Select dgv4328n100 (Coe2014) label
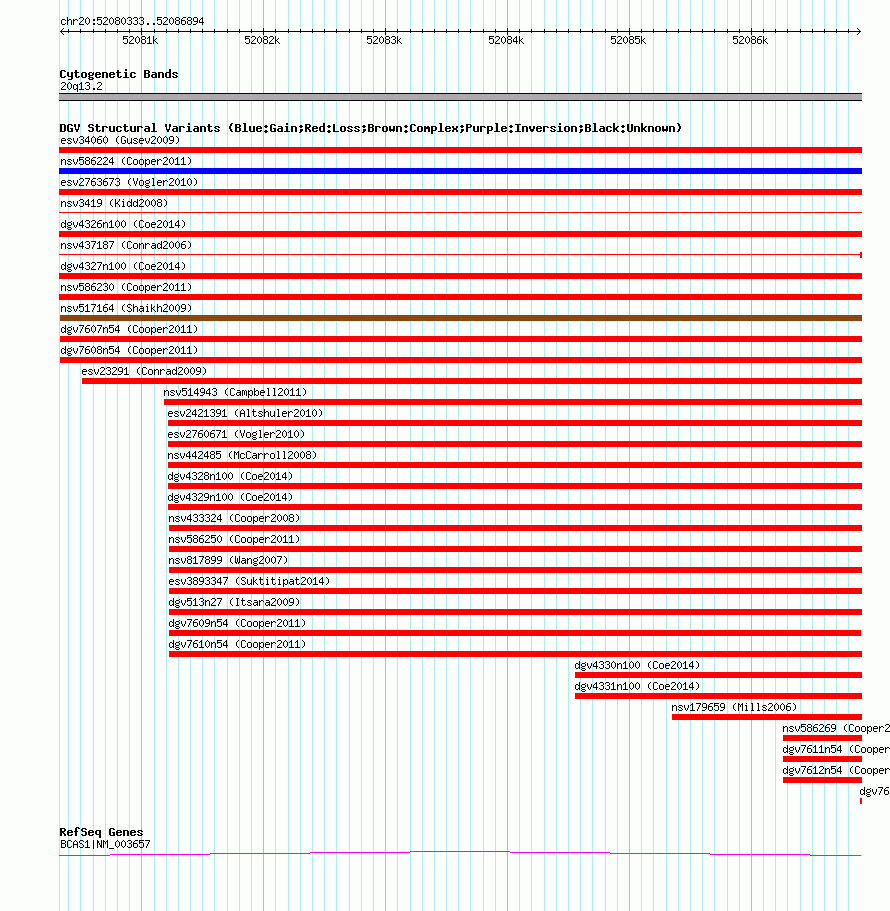 coord(230,475)
